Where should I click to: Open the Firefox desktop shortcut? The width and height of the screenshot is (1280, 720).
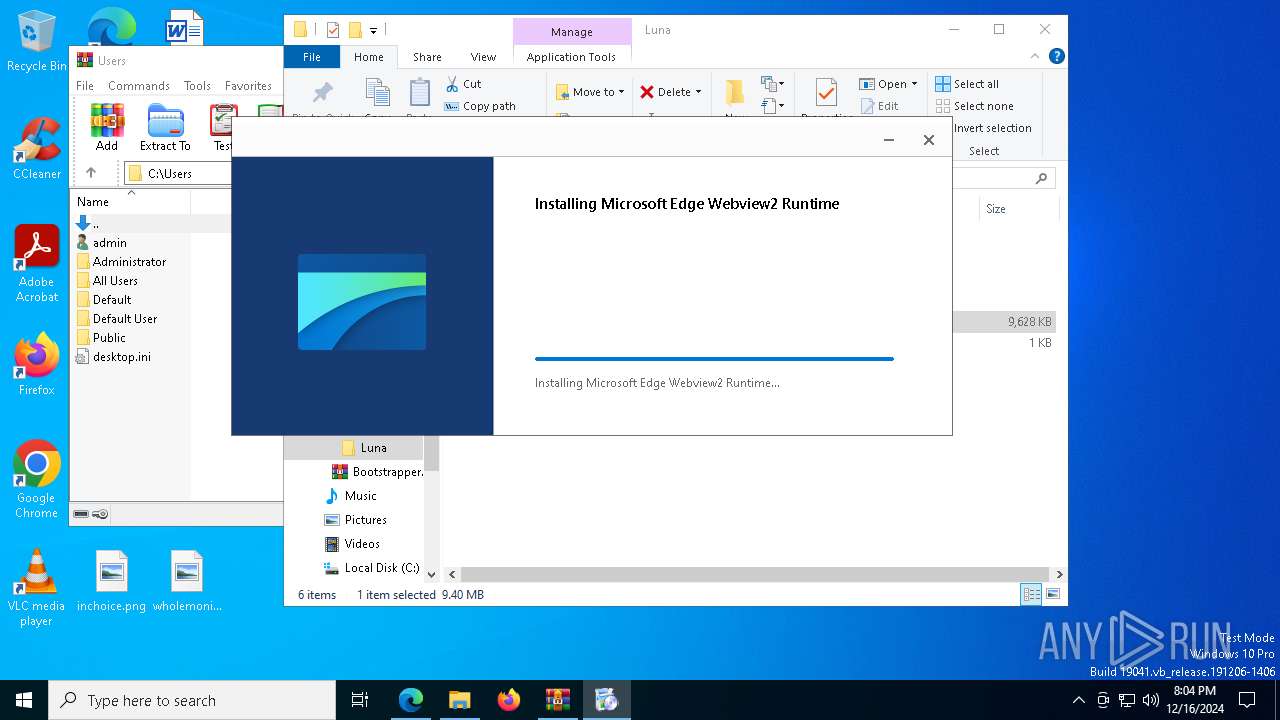[37, 364]
